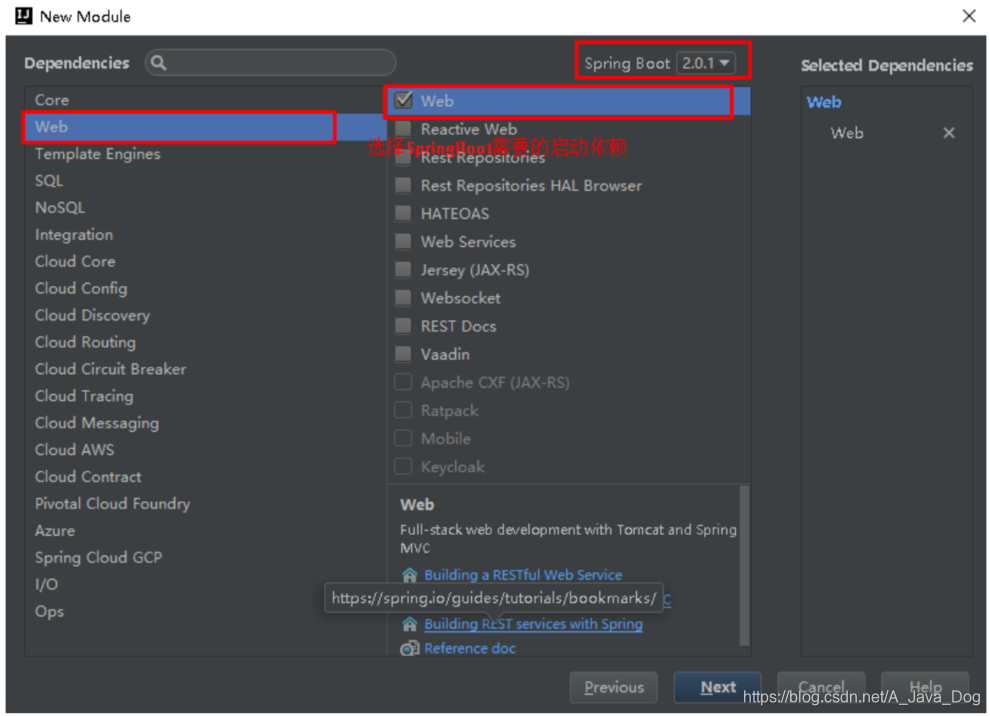
Task: Click the description panel scrollbar
Action: [744, 566]
